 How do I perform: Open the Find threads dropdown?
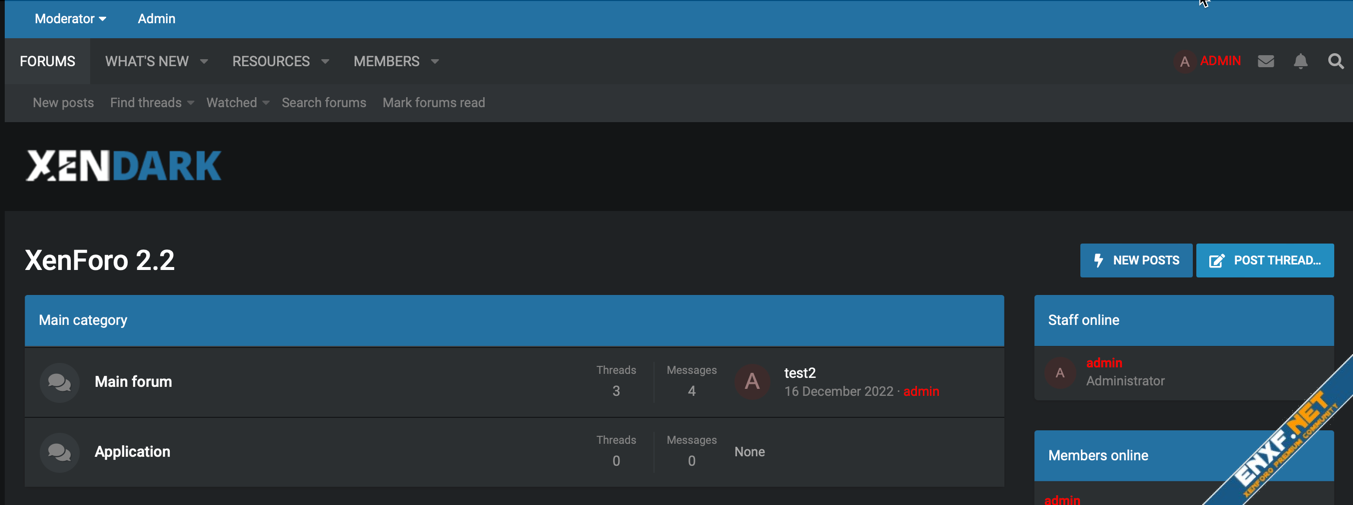[152, 103]
